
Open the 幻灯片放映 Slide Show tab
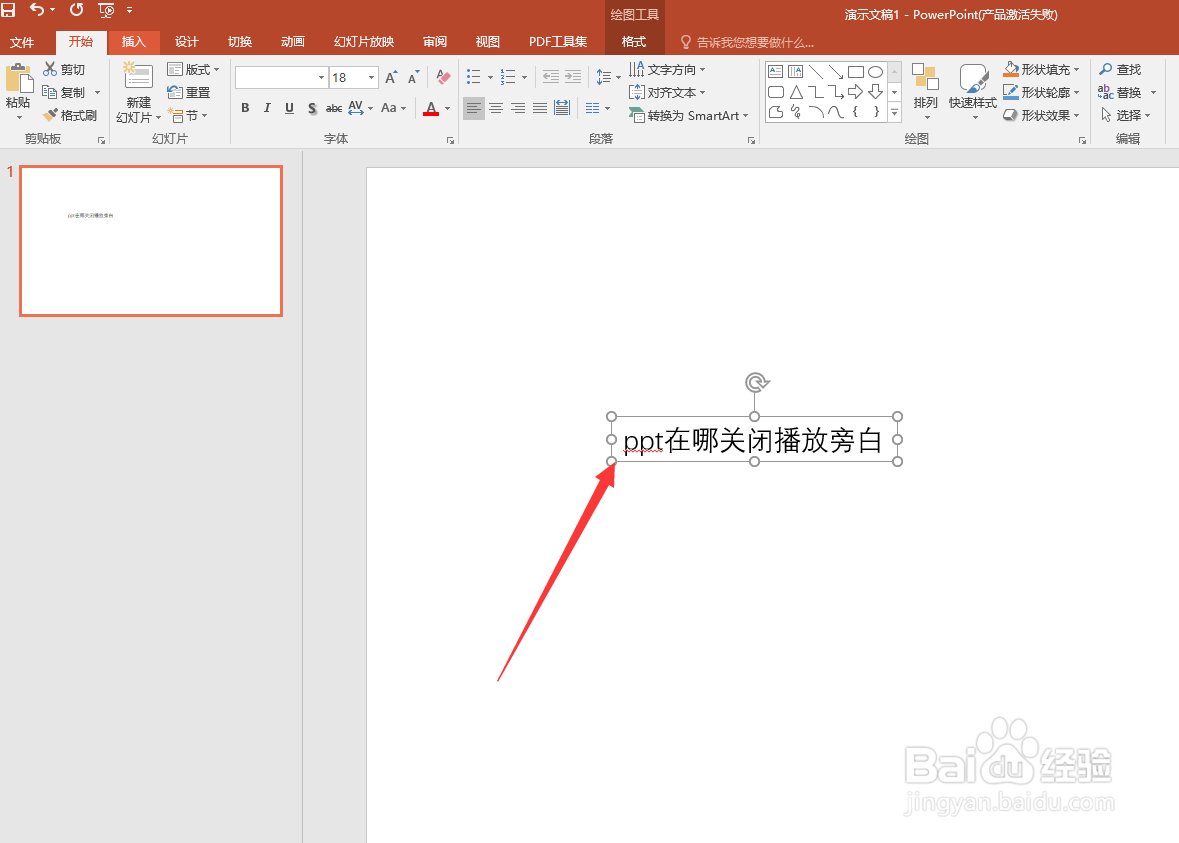[364, 42]
